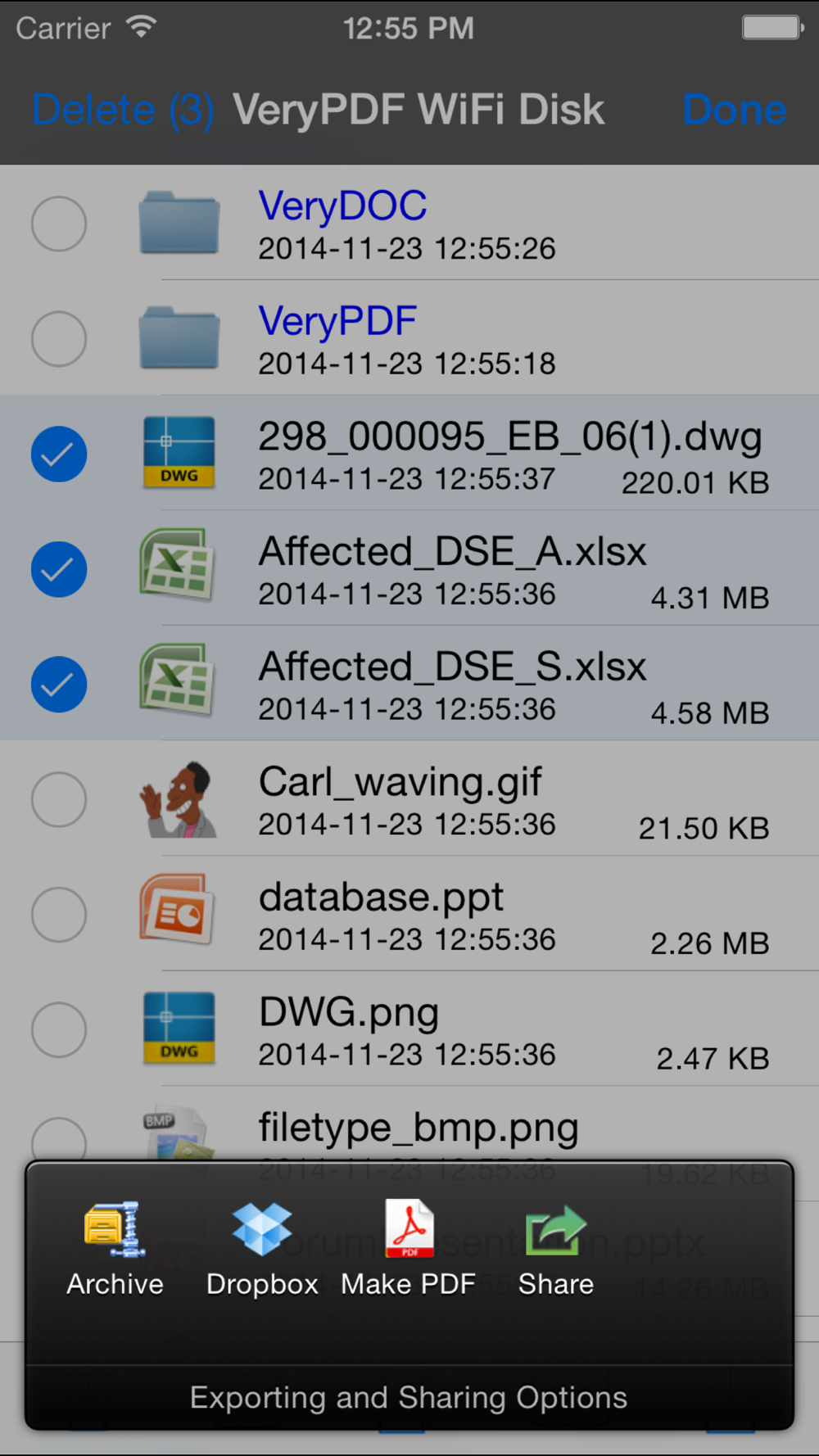The image size is (819, 1456).
Task: Select the database.ppt selection circle
Action: (59, 915)
